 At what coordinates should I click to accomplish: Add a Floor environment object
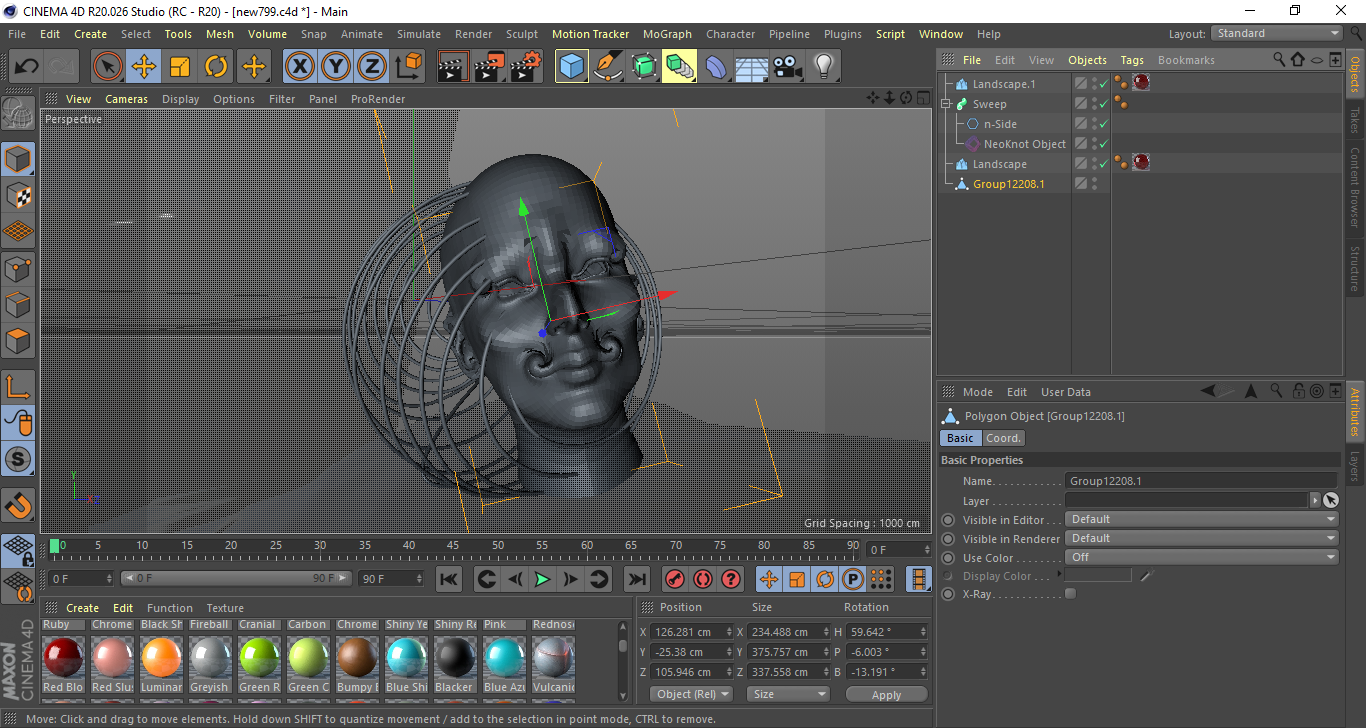click(752, 67)
